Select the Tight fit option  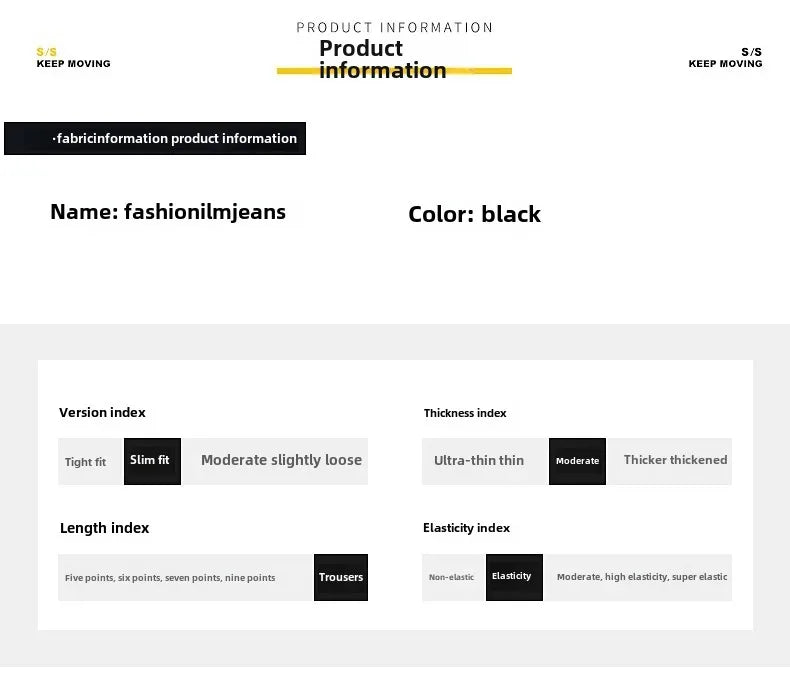click(x=86, y=462)
